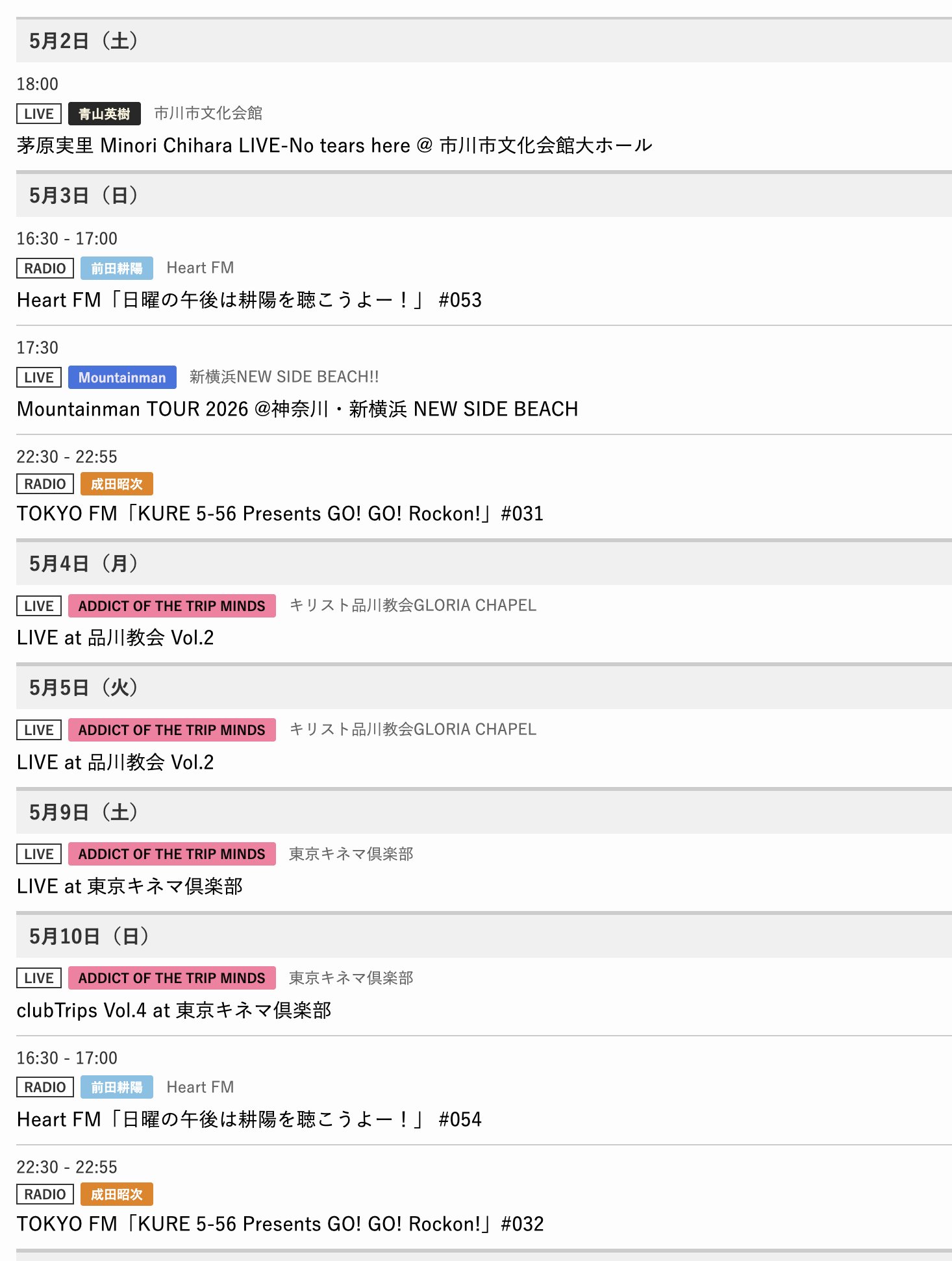The height and width of the screenshot is (1261, 952).
Task: Click the blue Mountainman artist tag
Action: [122, 377]
